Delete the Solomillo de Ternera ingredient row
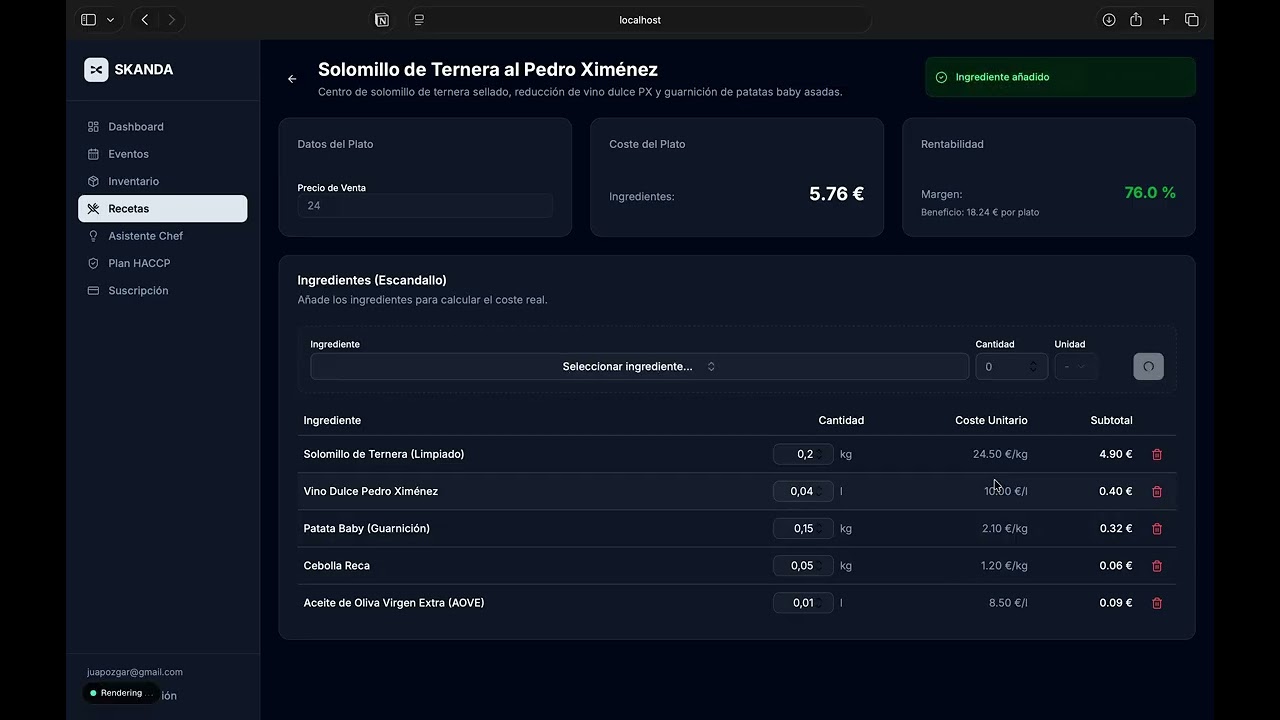1280x720 pixels. (x=1157, y=454)
